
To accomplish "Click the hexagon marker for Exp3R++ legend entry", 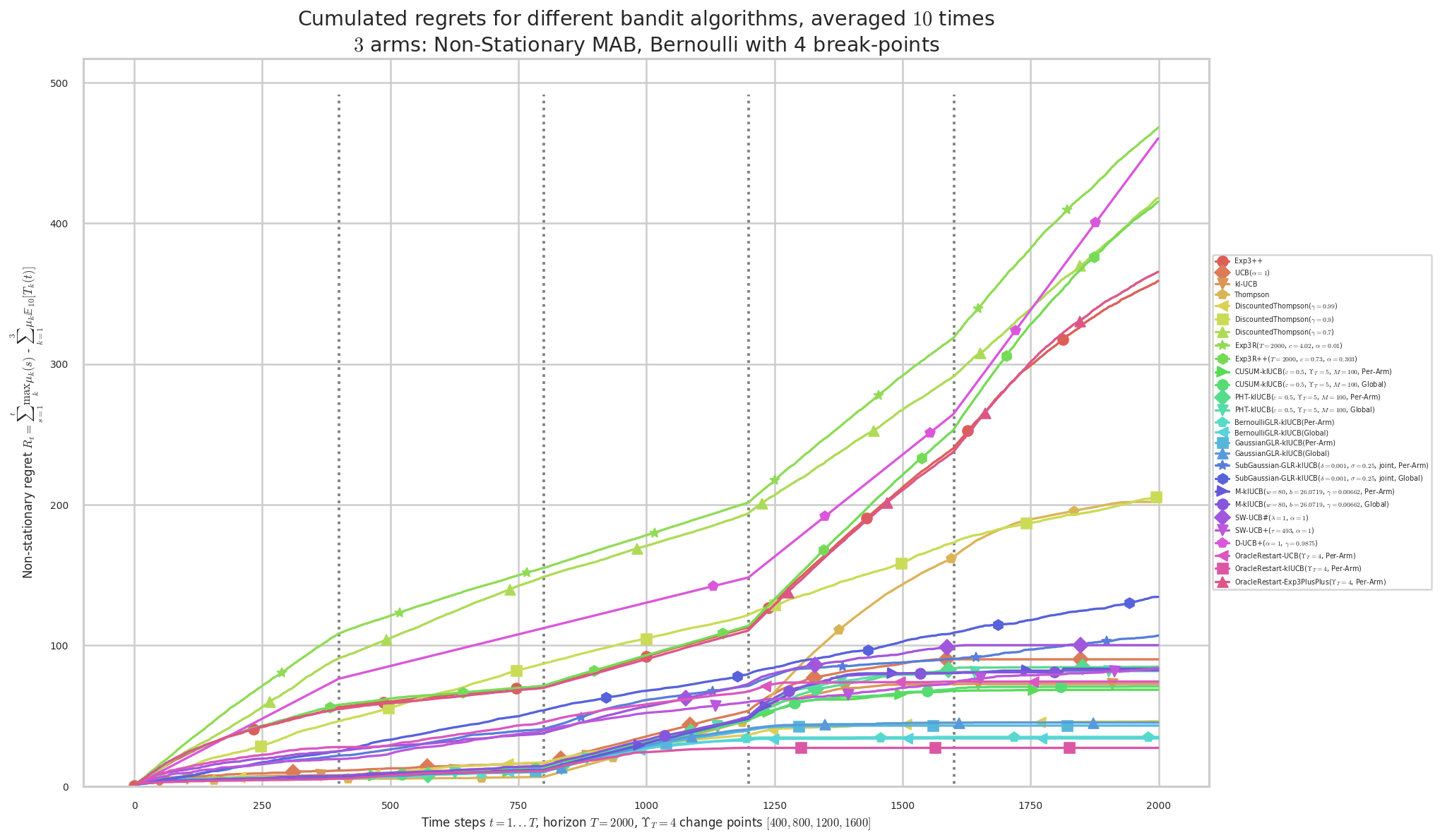I will coord(1222,359).
